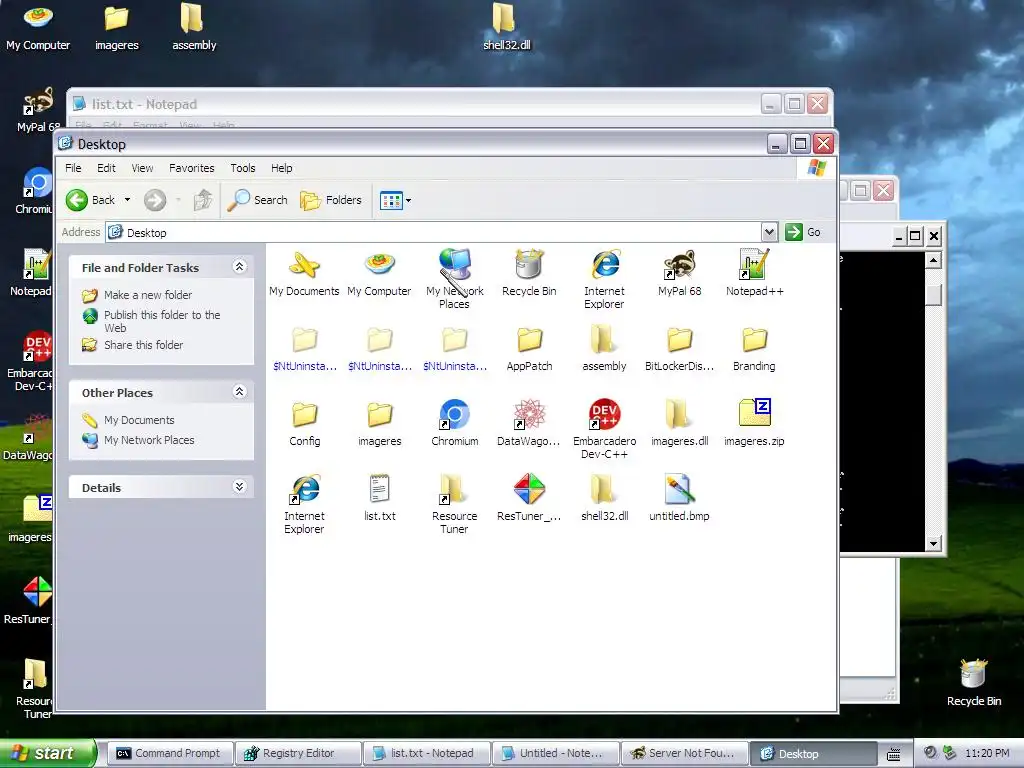Open the Edit menu
This screenshot has width=1024, height=768.
pos(106,168)
